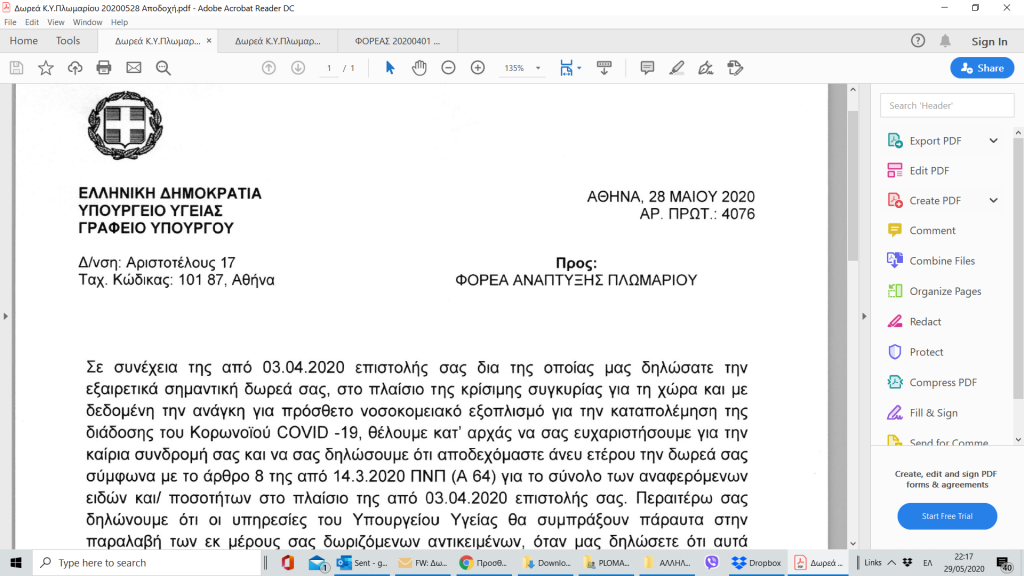Open Create PDF tool
1024x576 pixels.
[935, 201]
